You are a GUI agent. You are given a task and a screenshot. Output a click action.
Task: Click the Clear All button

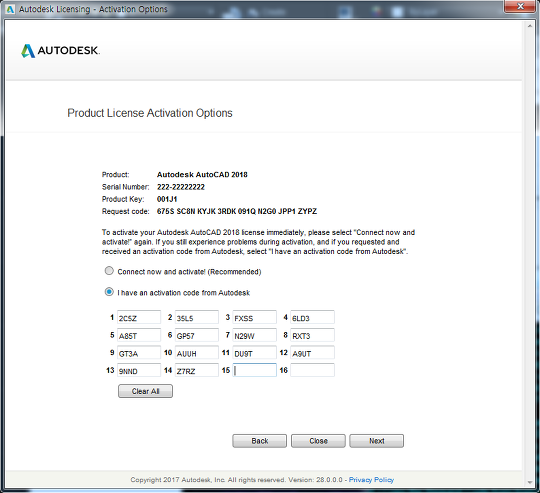click(x=145, y=391)
